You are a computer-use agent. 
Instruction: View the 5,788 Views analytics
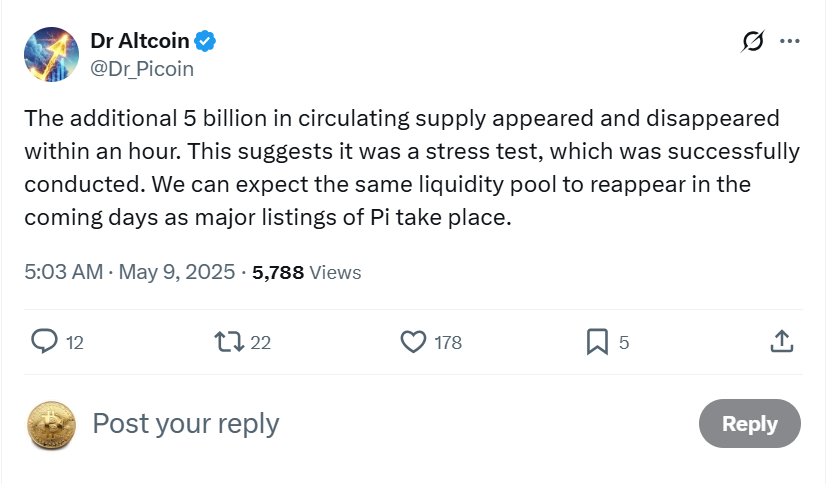pyautogui.click(x=307, y=272)
